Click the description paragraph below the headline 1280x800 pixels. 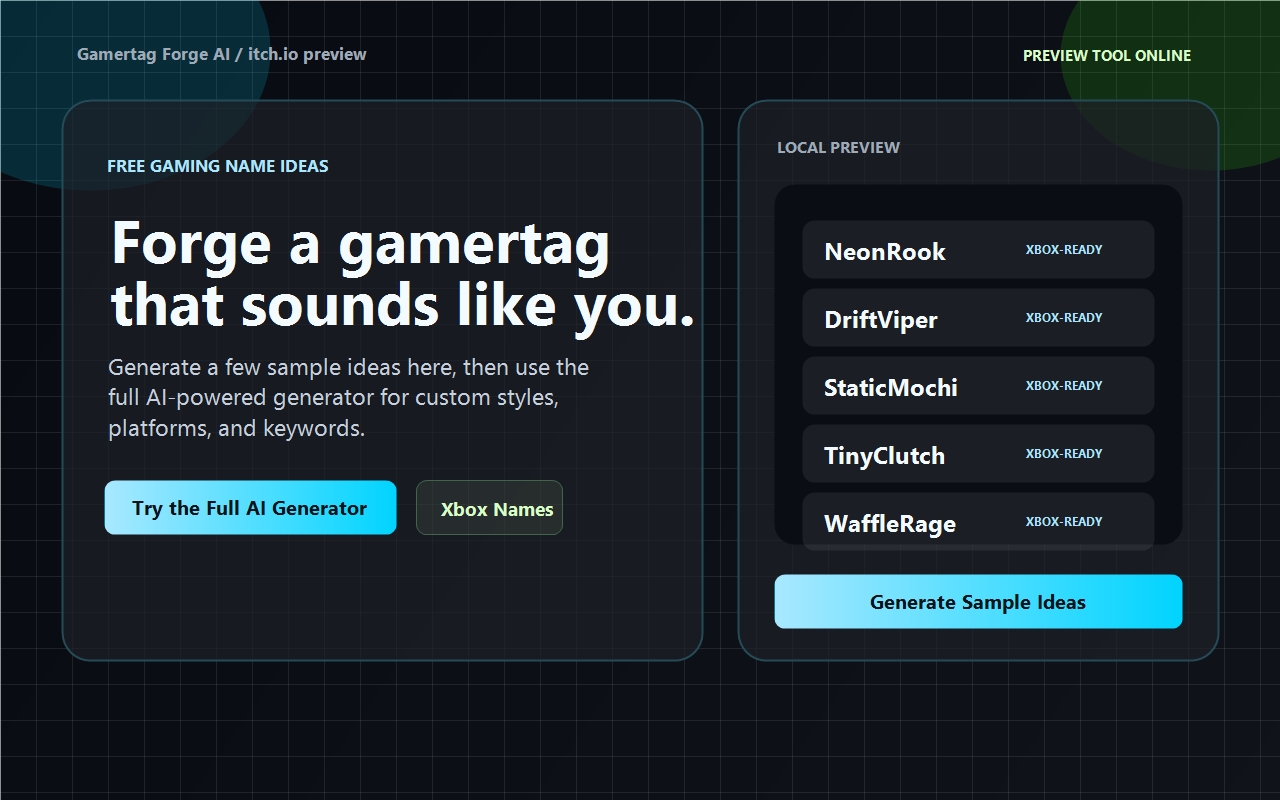coord(348,397)
